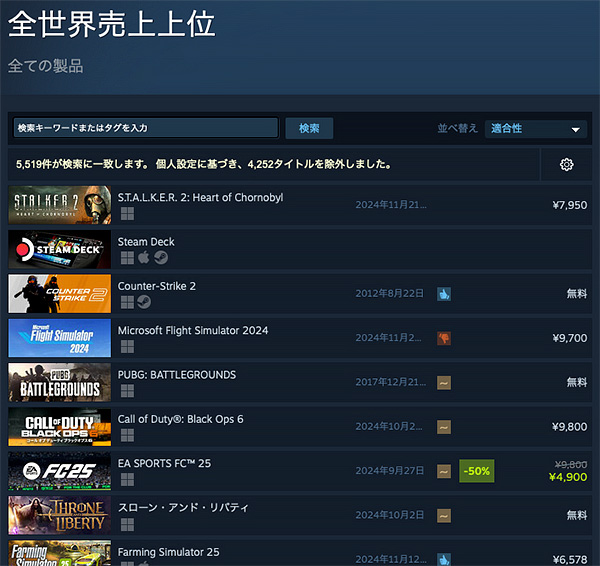Click the Steam icon under Steam Deck
Screen dimensions: 600x566
click(161, 258)
